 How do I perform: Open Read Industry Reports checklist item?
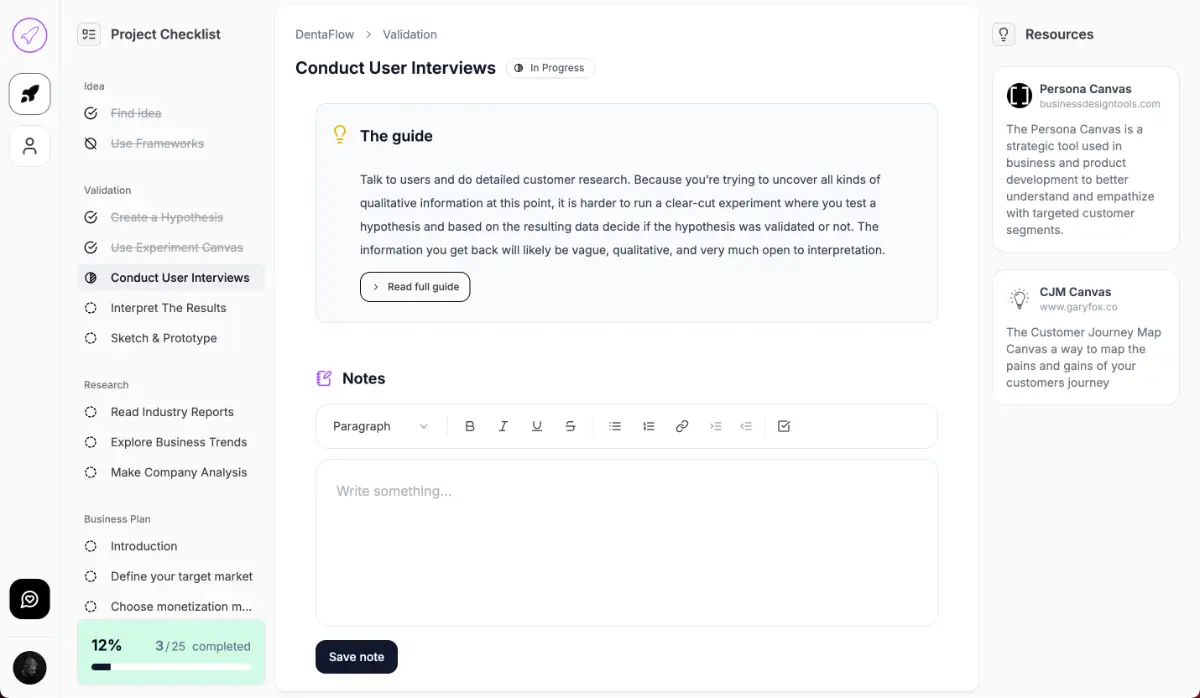[x=172, y=412]
